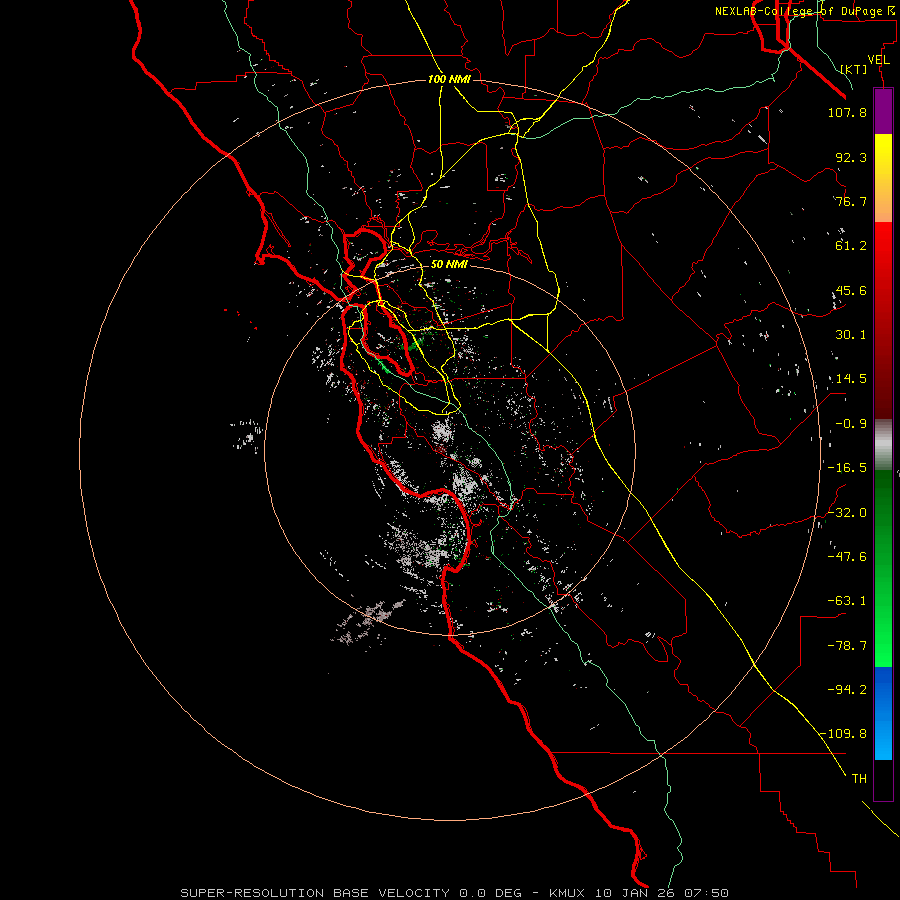Click the 61.2 velocity scale value
Viewport: 900px width, 900px height.
pyautogui.click(x=851, y=246)
